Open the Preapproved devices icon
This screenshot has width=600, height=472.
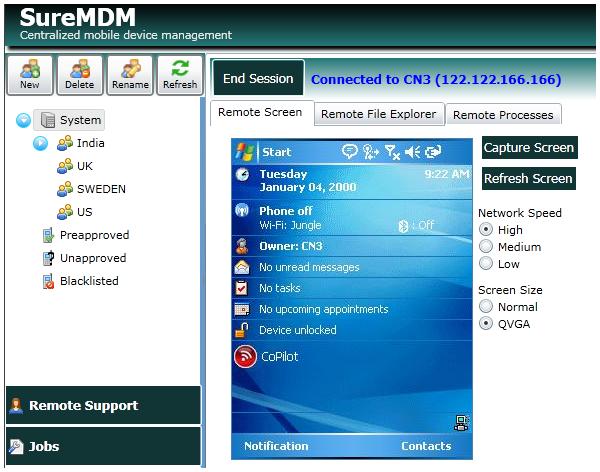coord(48,235)
